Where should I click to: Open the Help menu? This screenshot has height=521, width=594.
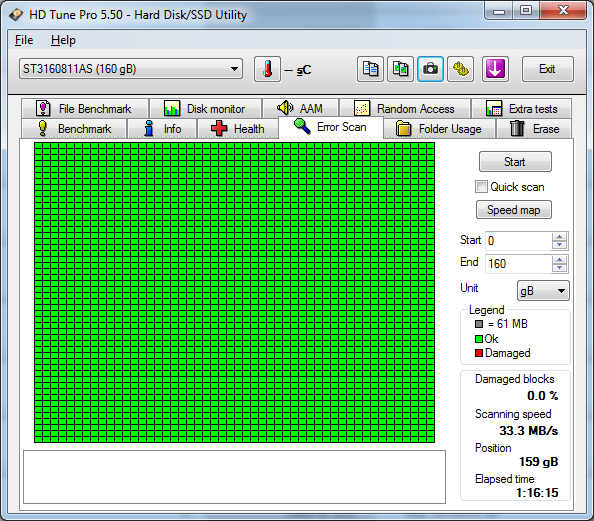(x=63, y=40)
